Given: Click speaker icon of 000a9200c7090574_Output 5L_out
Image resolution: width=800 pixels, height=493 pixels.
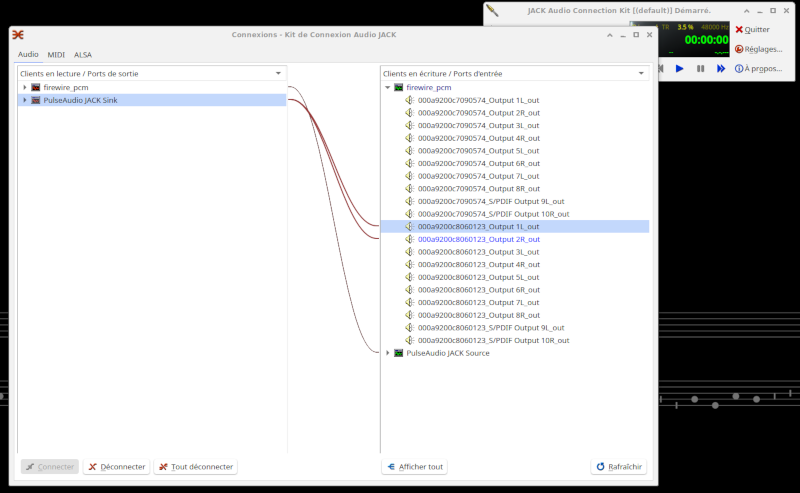Looking at the screenshot, I should tap(410, 151).
